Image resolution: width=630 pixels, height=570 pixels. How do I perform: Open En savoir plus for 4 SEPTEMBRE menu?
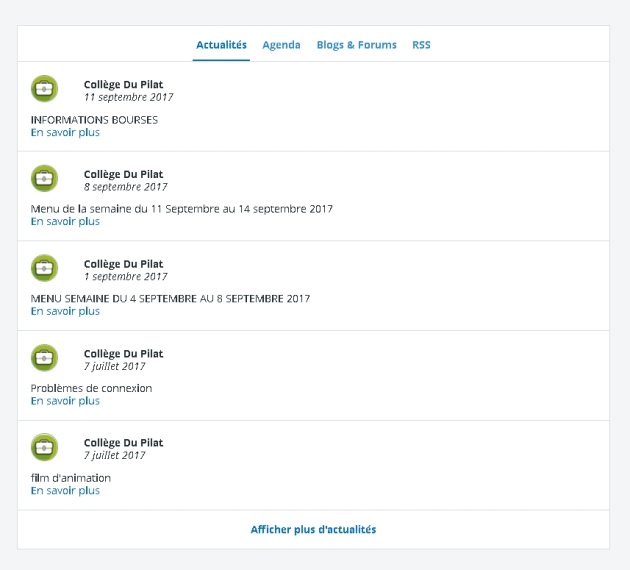point(65,311)
